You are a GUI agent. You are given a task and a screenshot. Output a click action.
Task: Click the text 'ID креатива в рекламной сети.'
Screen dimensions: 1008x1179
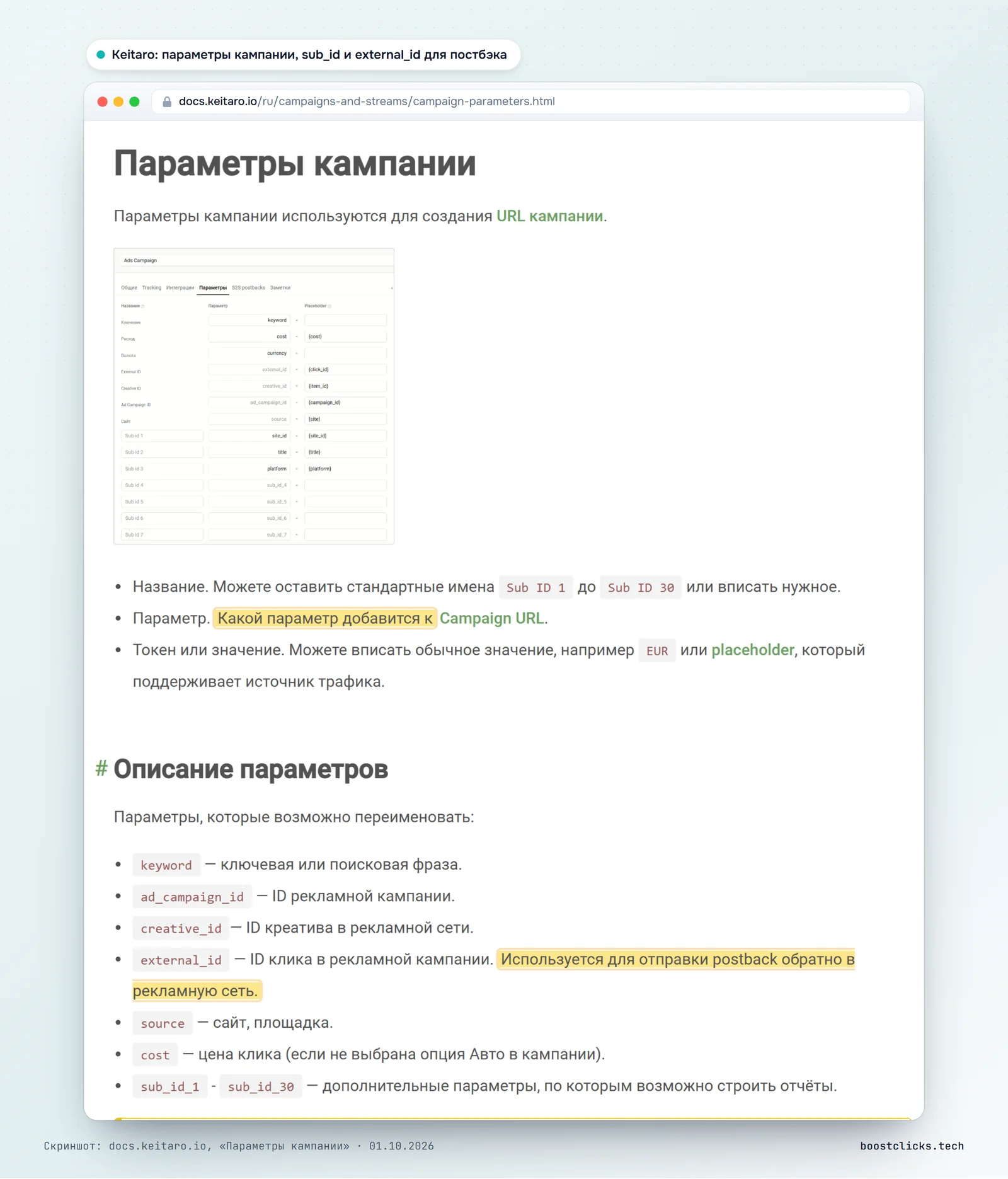[360, 928]
